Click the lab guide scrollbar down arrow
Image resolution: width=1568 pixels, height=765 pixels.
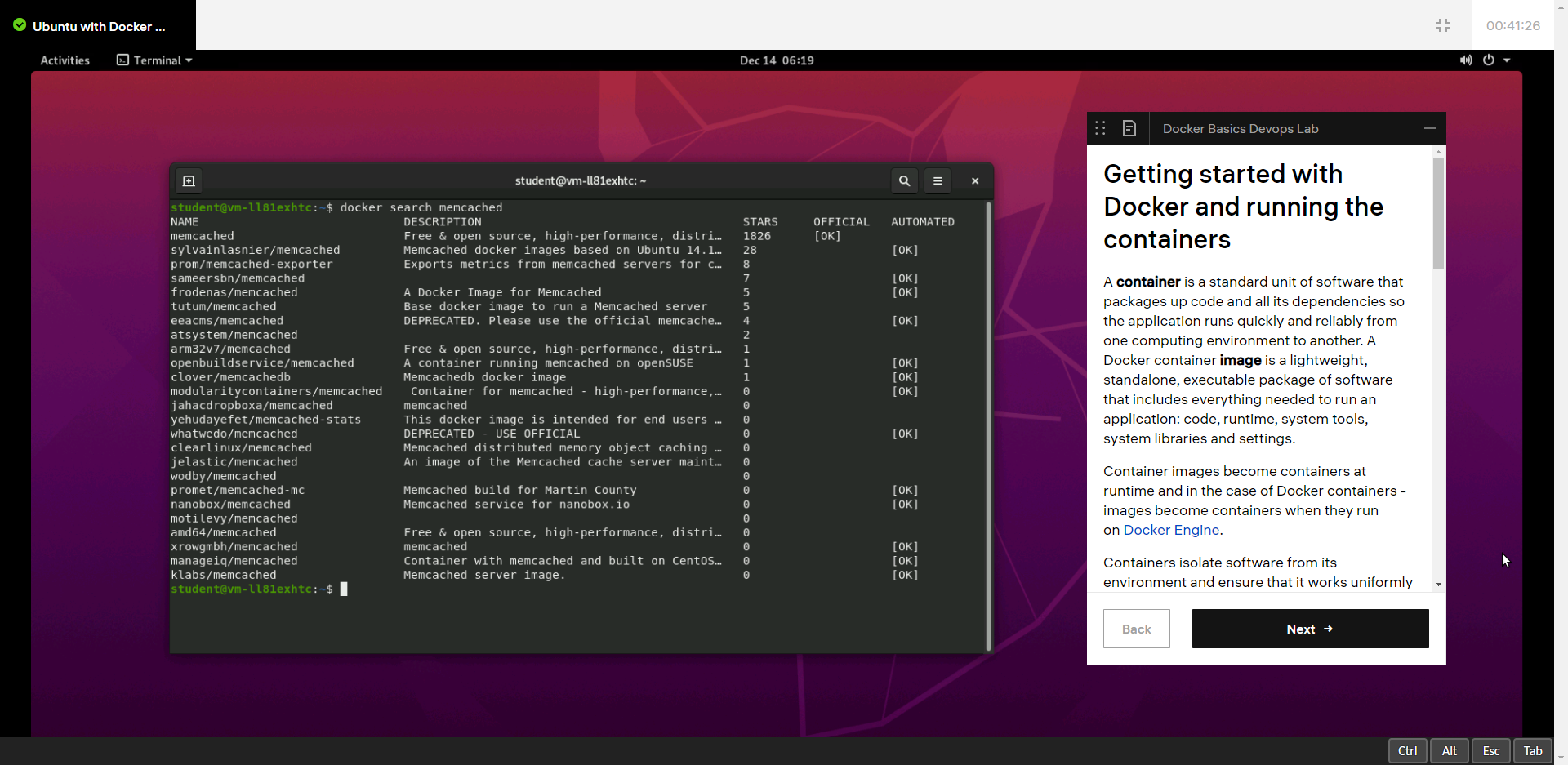coord(1438,585)
